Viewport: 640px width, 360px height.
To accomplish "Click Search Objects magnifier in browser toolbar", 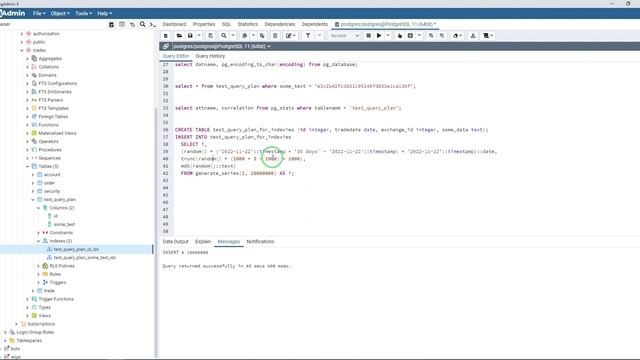I will pos(142,24).
